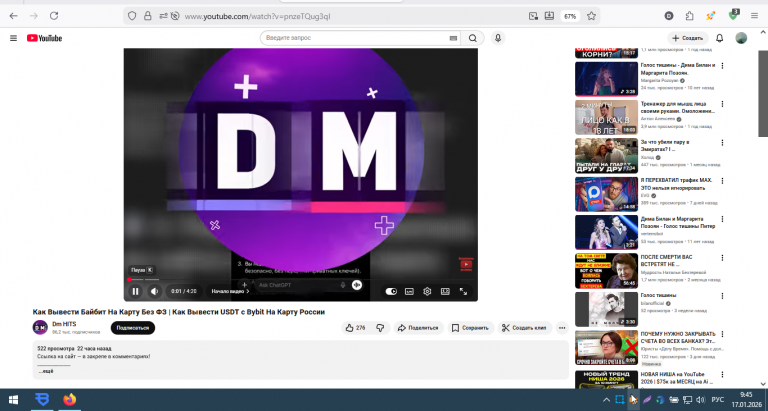Like the video with thumbs up

pyautogui.click(x=356, y=328)
